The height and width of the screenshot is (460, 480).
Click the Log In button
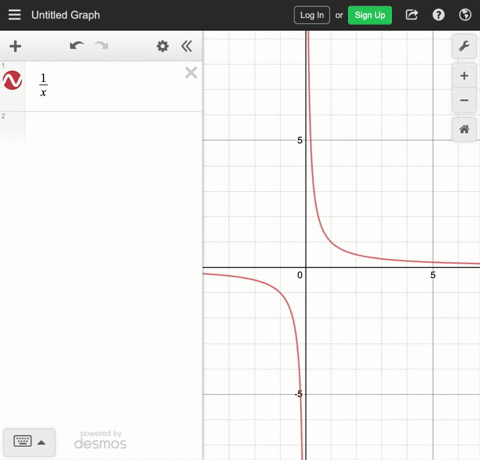312,15
